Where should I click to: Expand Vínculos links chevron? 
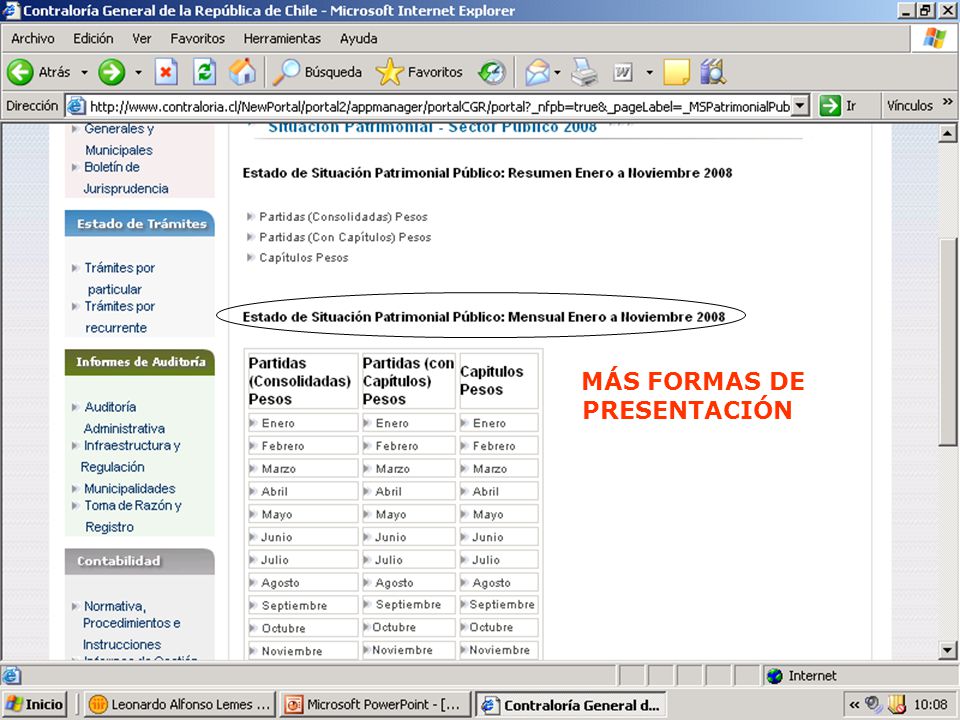948,101
